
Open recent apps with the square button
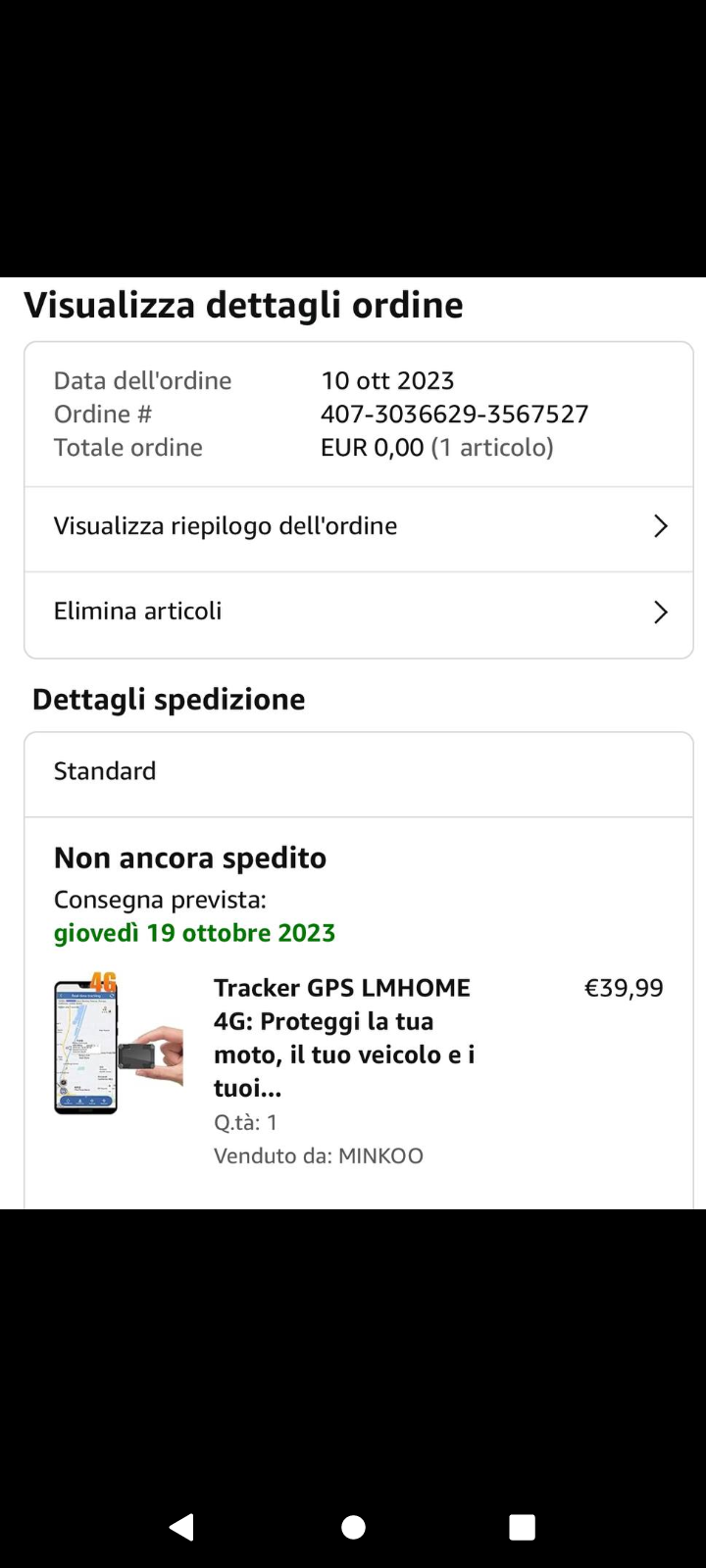coord(522,1527)
